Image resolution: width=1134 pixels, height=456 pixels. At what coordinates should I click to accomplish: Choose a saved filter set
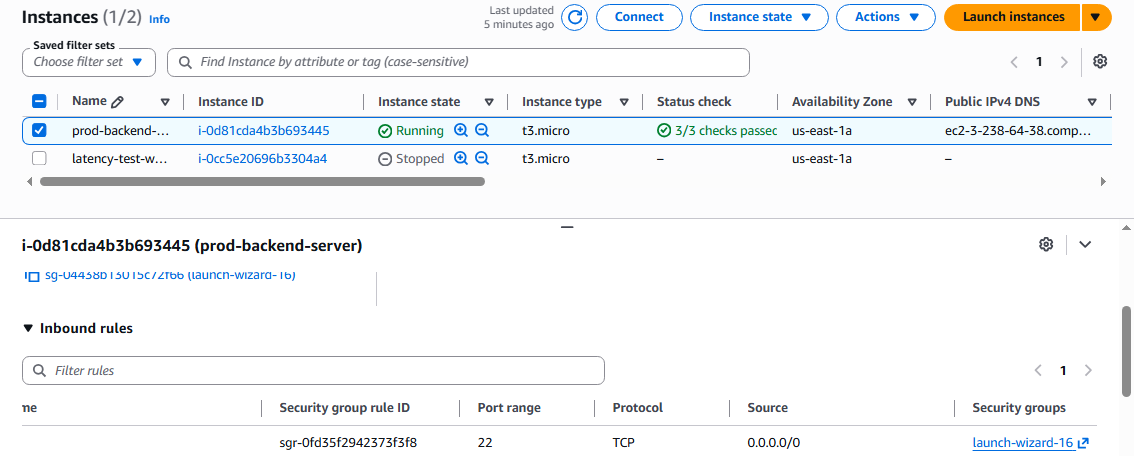[89, 62]
